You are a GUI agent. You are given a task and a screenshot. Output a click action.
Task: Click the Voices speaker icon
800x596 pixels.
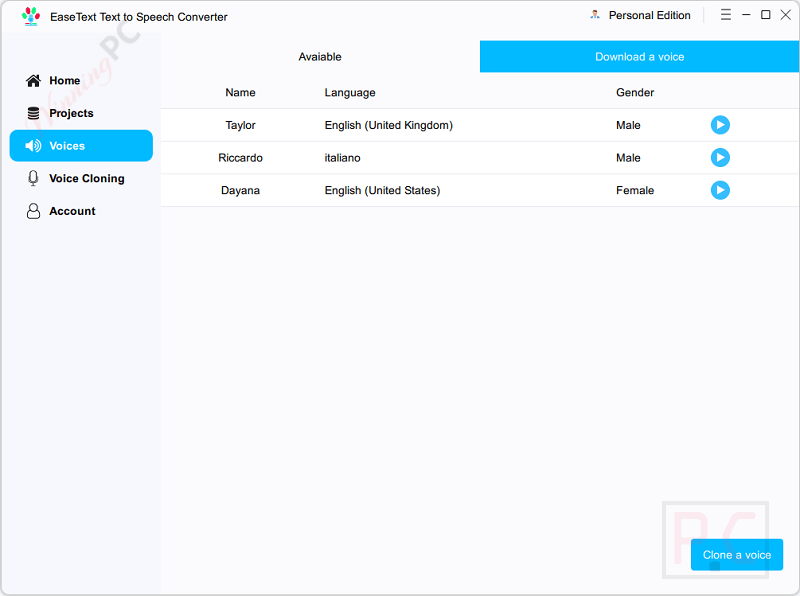tap(34, 146)
